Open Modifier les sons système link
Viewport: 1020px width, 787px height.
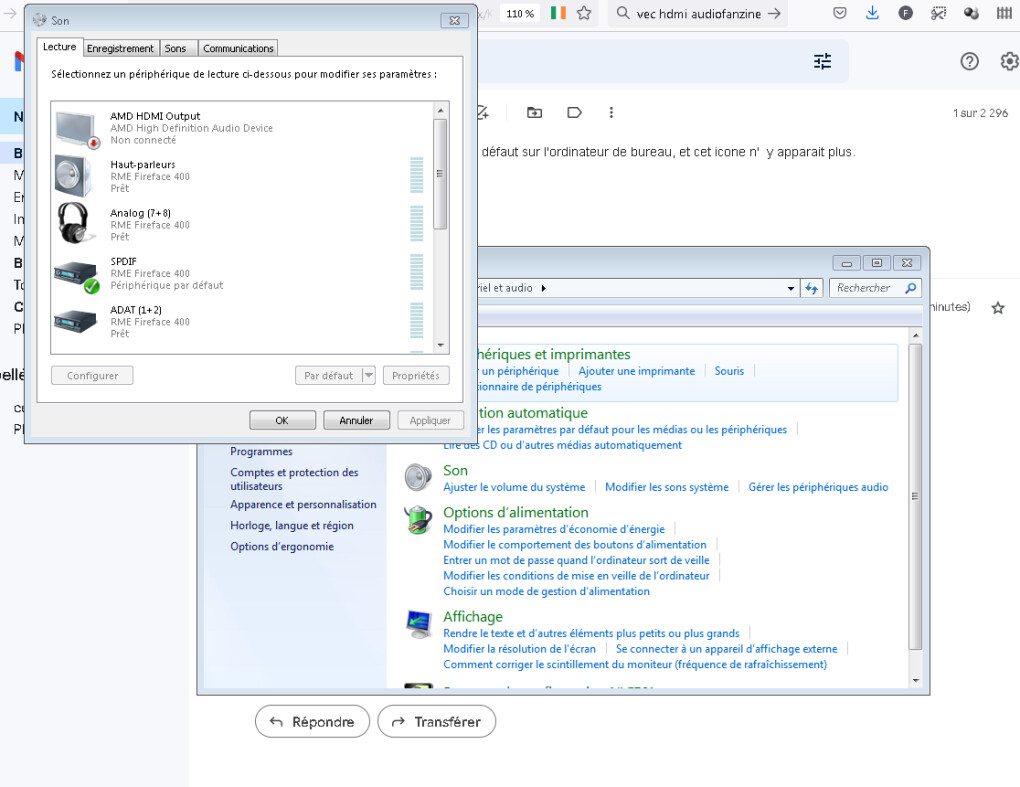(x=667, y=487)
